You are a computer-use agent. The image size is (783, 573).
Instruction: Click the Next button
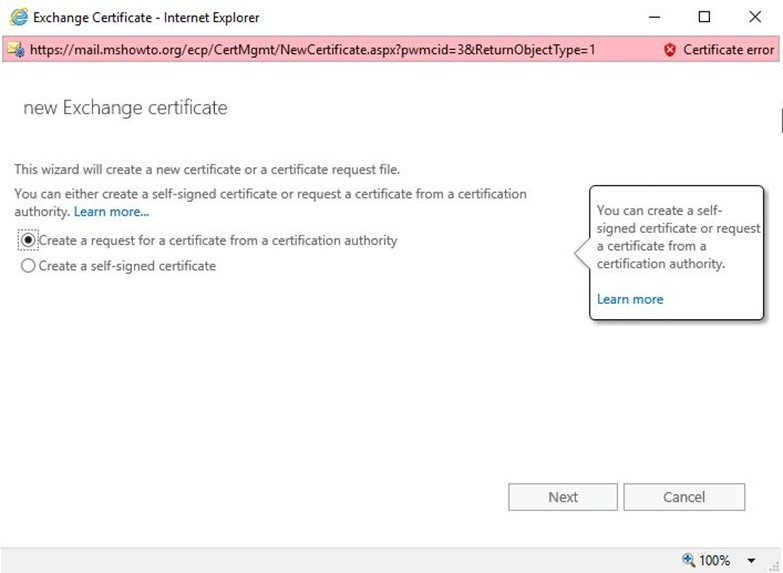(563, 497)
